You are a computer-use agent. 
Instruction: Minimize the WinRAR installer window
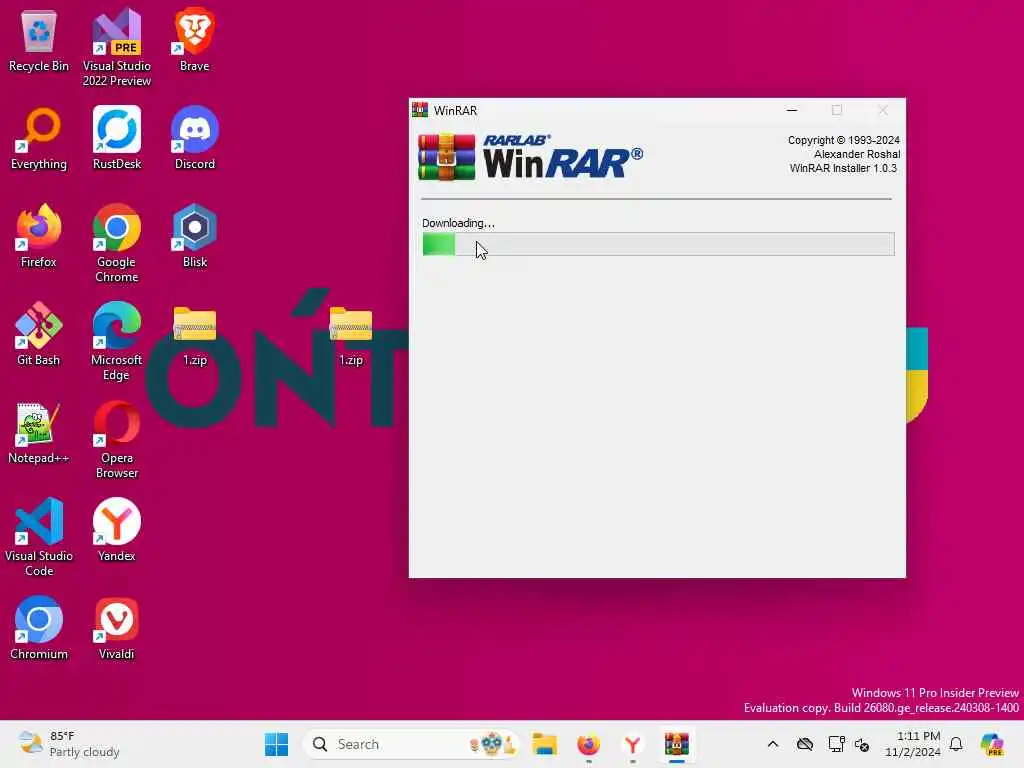pyautogui.click(x=792, y=110)
